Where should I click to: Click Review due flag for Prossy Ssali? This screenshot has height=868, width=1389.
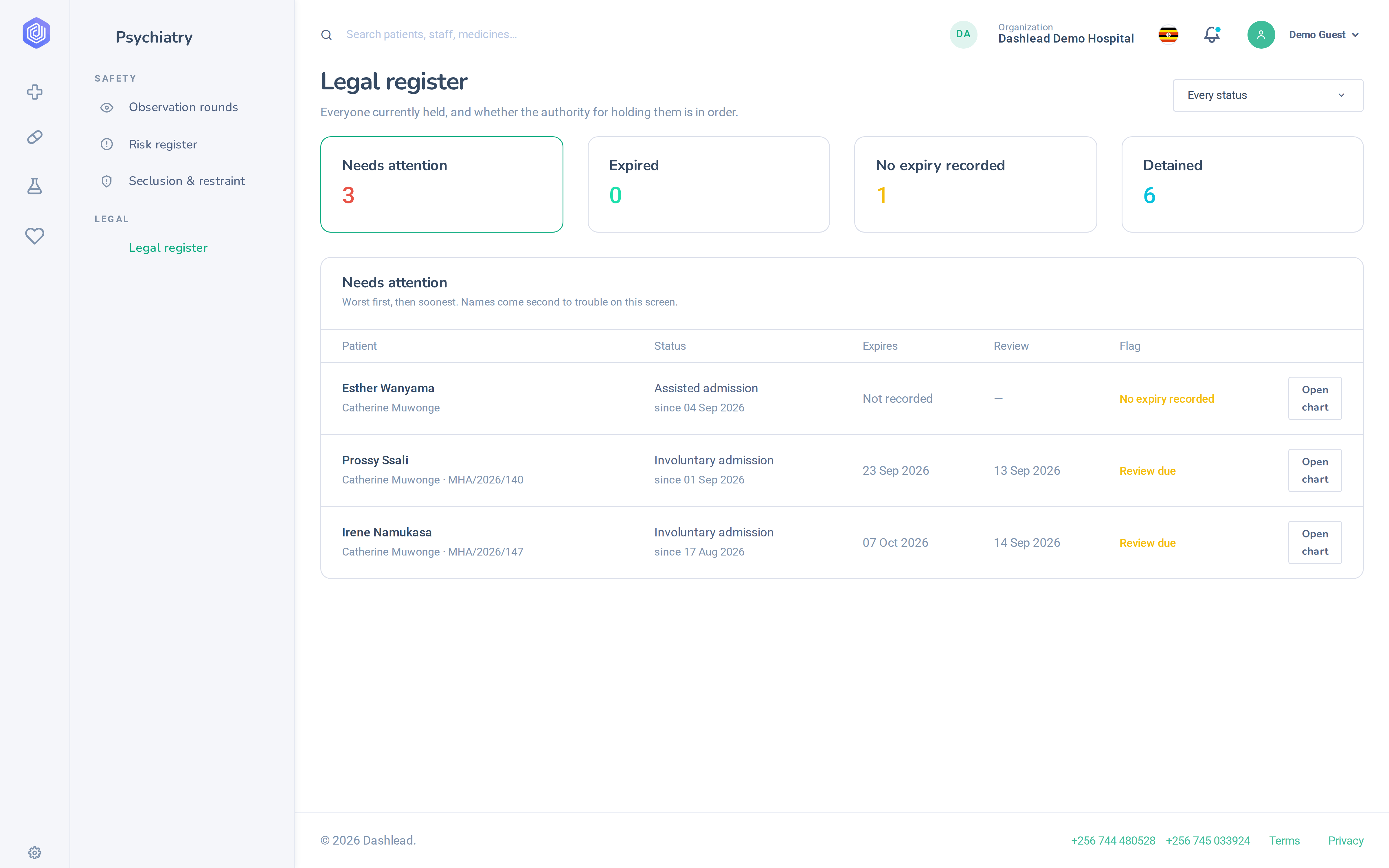pyautogui.click(x=1147, y=471)
